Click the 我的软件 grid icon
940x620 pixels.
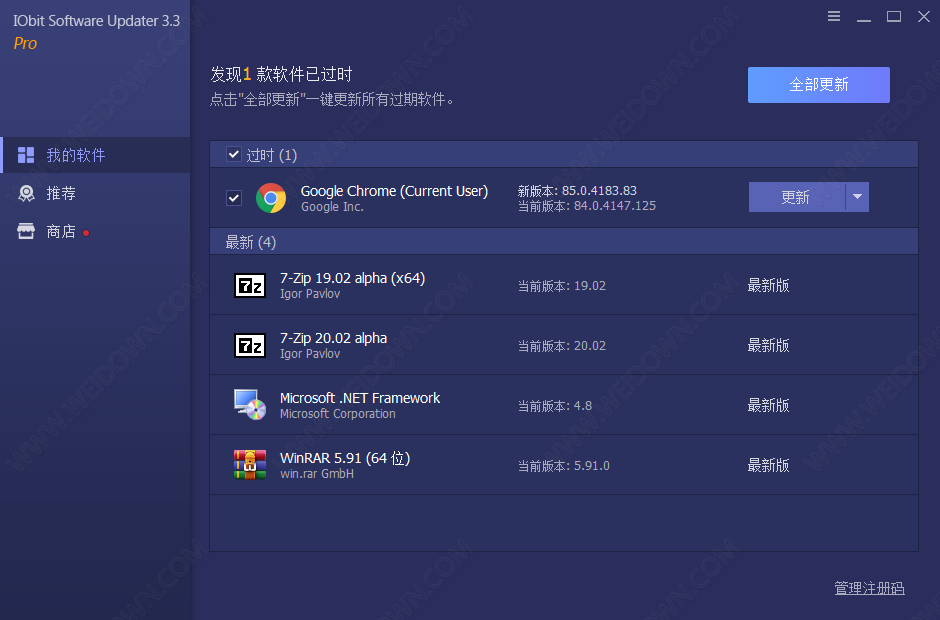(26, 155)
